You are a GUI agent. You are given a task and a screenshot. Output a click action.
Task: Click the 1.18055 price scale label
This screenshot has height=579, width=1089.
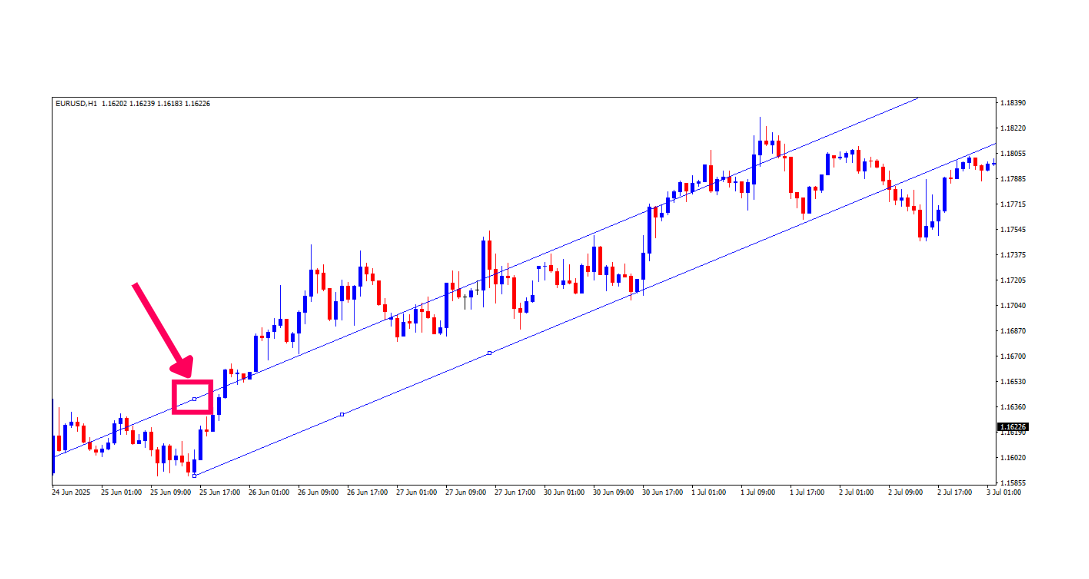pyautogui.click(x=1012, y=154)
